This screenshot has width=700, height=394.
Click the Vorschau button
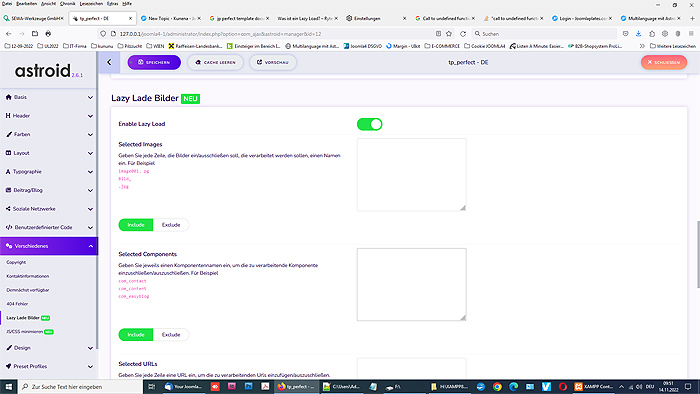point(272,62)
